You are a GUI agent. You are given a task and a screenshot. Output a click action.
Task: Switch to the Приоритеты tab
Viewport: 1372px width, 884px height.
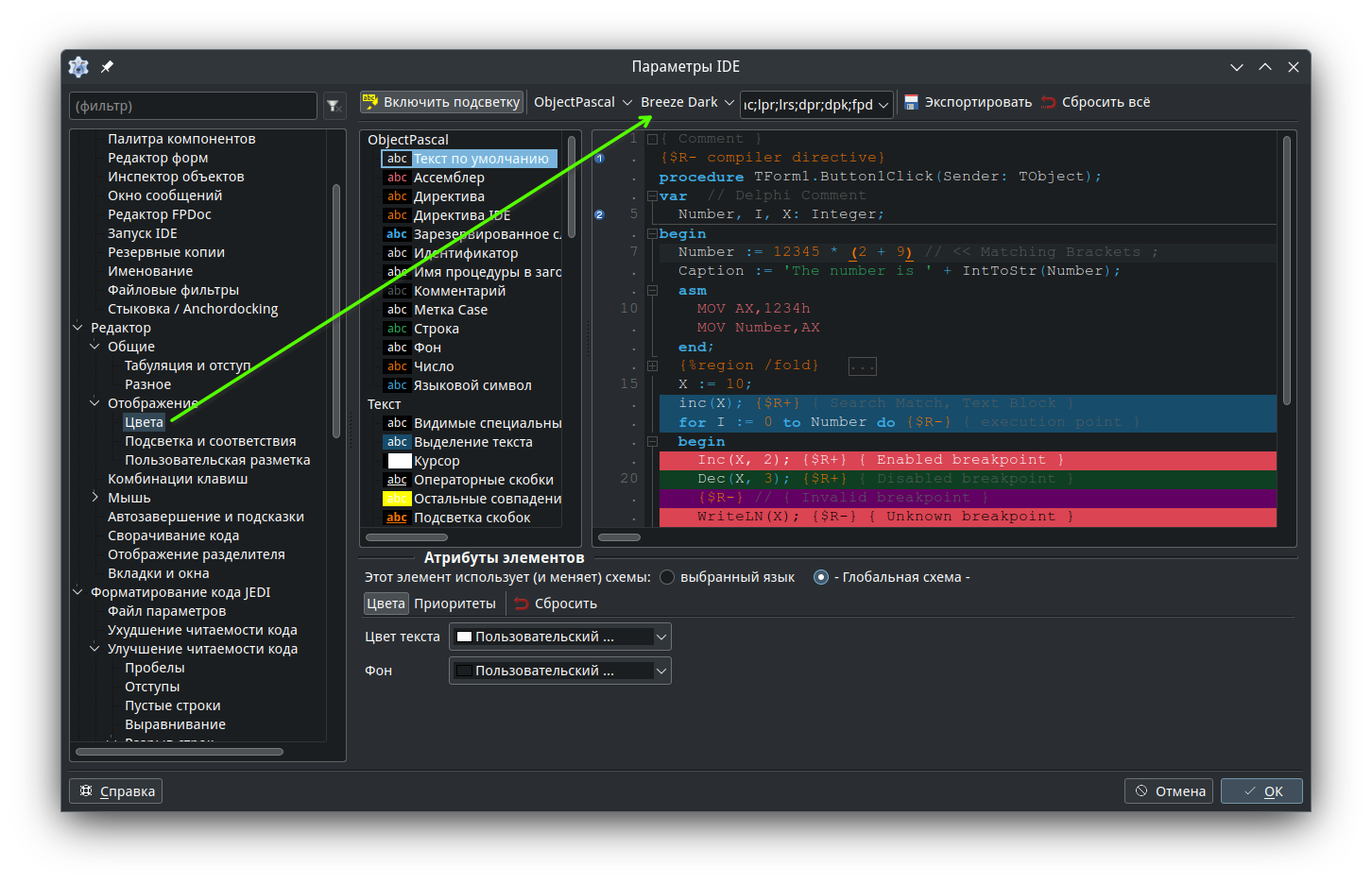454,603
